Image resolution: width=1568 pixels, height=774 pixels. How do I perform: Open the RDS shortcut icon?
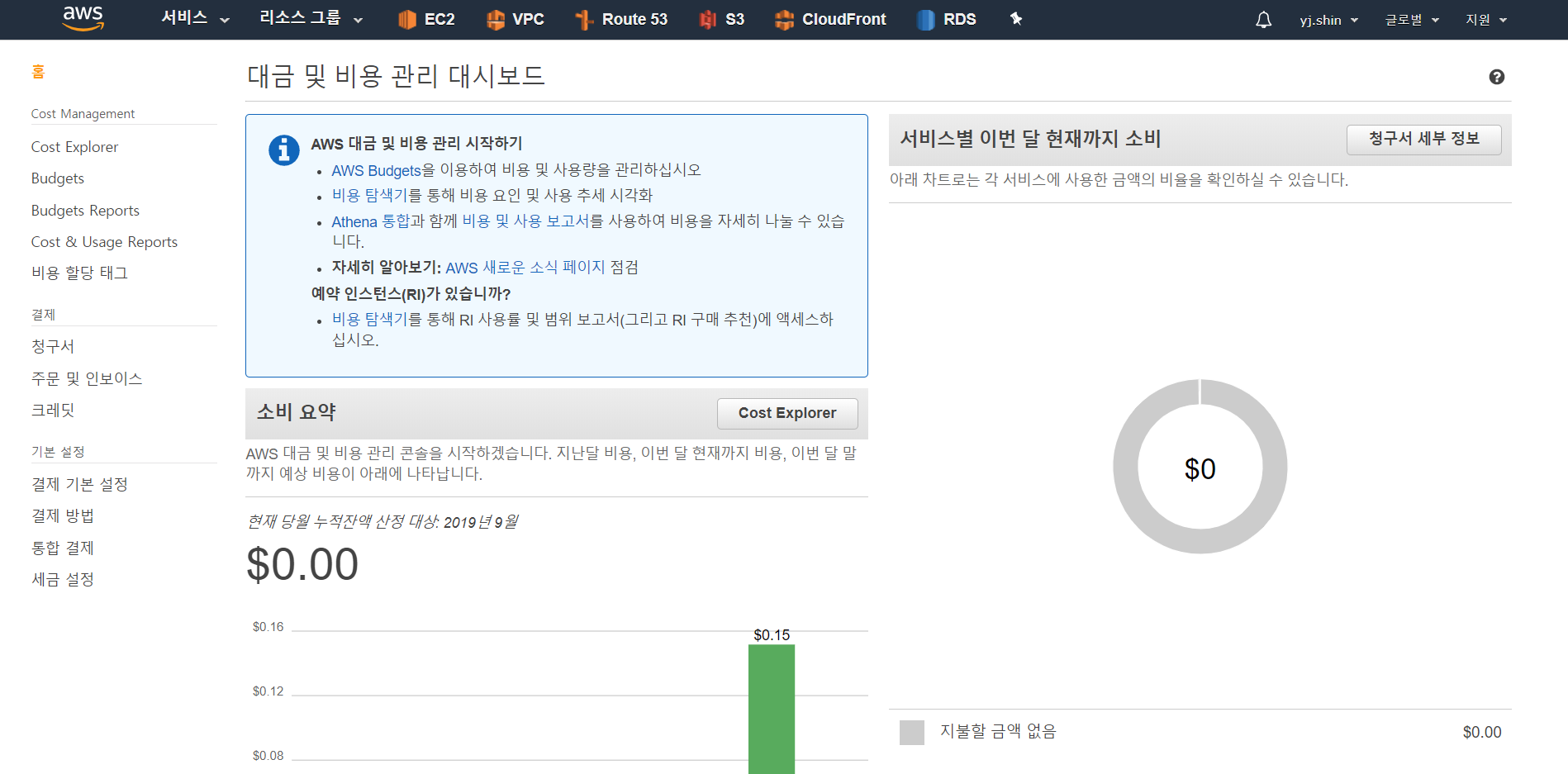[926, 20]
